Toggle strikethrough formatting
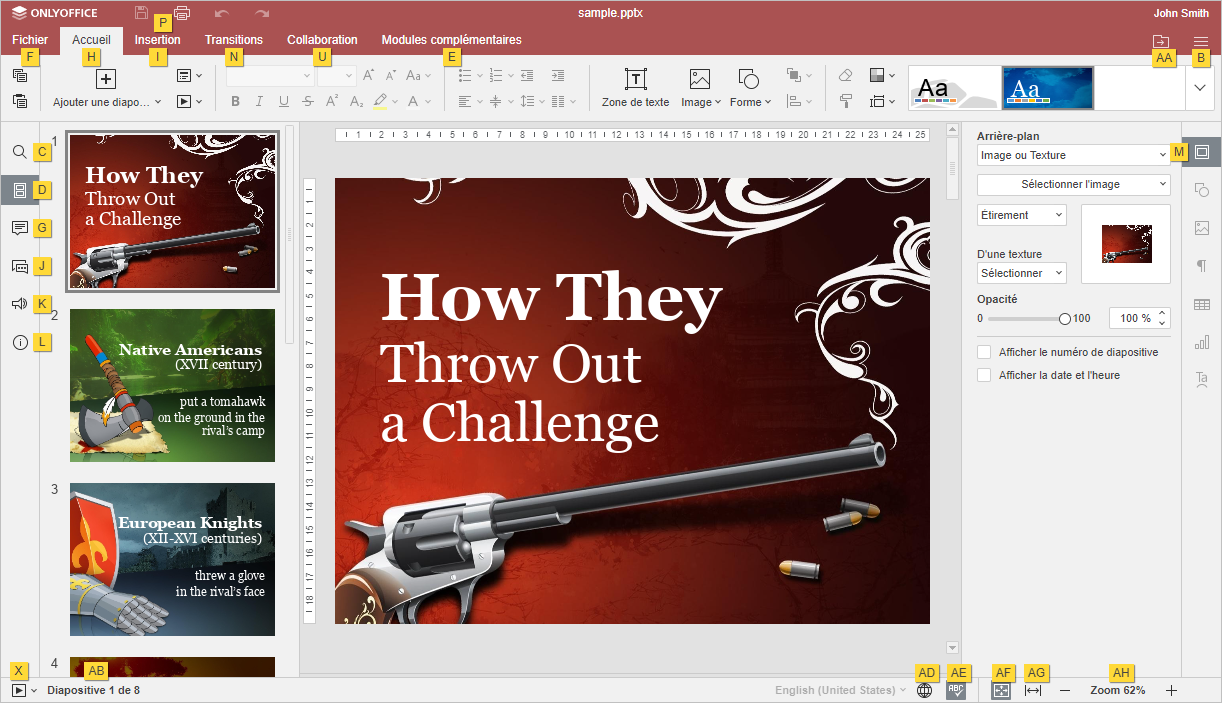The height and width of the screenshot is (703, 1222). click(x=307, y=101)
